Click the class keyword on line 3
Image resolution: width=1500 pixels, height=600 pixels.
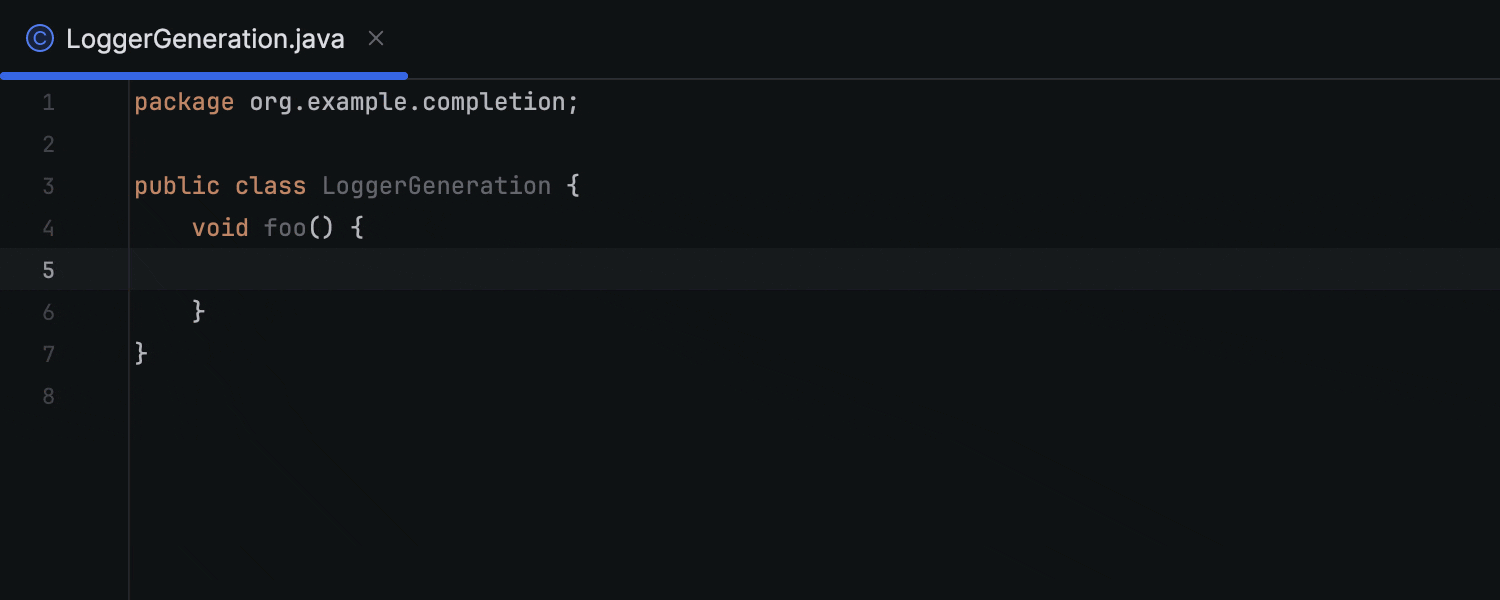[x=270, y=185]
